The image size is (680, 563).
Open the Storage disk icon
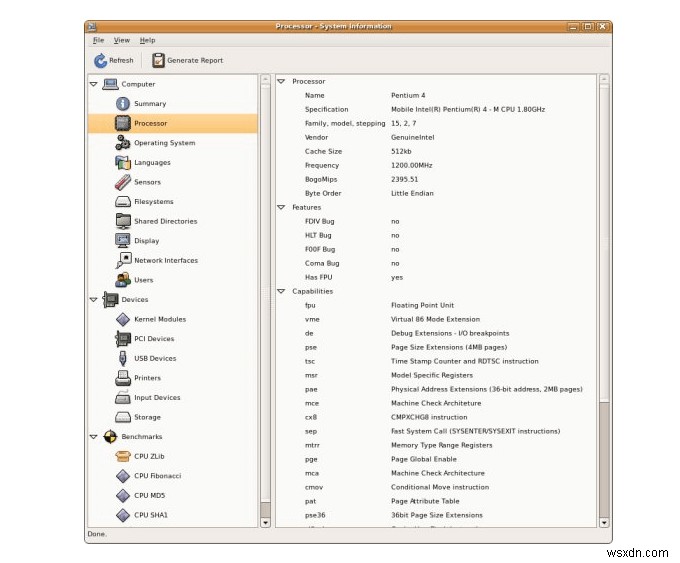[x=123, y=417]
